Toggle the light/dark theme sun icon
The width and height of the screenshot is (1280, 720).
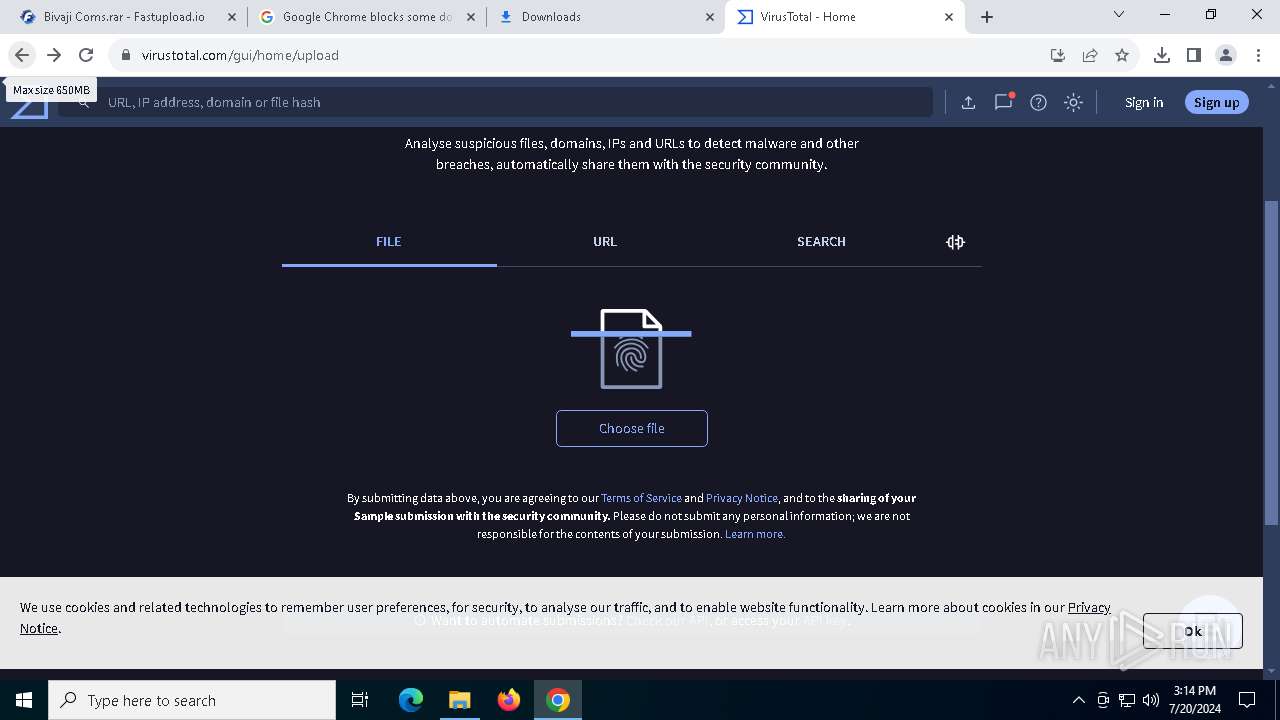coord(1073,102)
